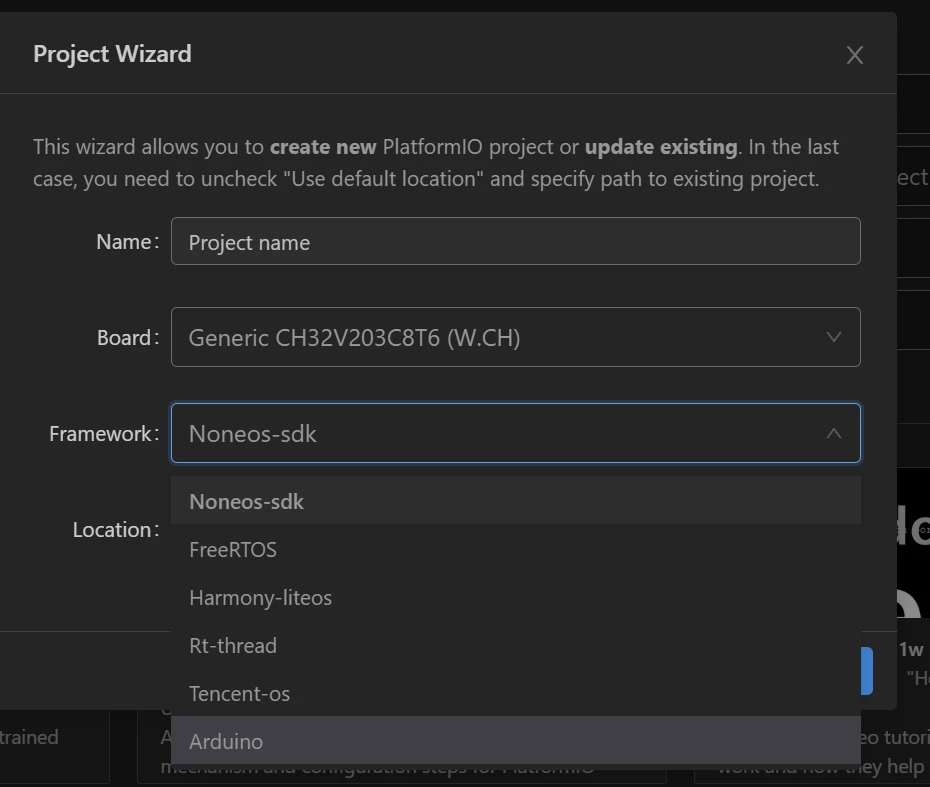Click the Board field label
This screenshot has height=787, width=930.
click(125, 338)
